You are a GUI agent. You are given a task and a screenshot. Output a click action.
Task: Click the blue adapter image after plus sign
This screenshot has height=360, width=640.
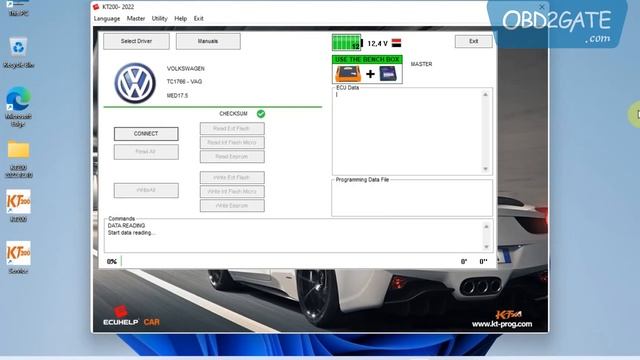(x=388, y=74)
